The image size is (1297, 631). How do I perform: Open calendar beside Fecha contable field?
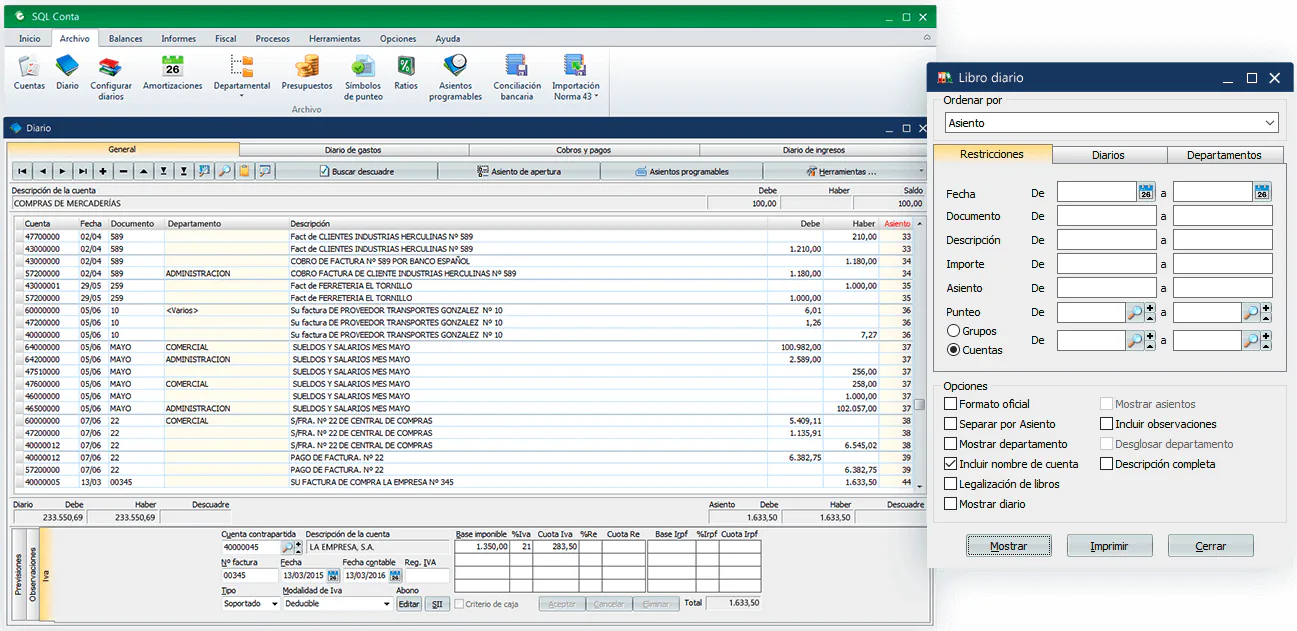coord(396,576)
